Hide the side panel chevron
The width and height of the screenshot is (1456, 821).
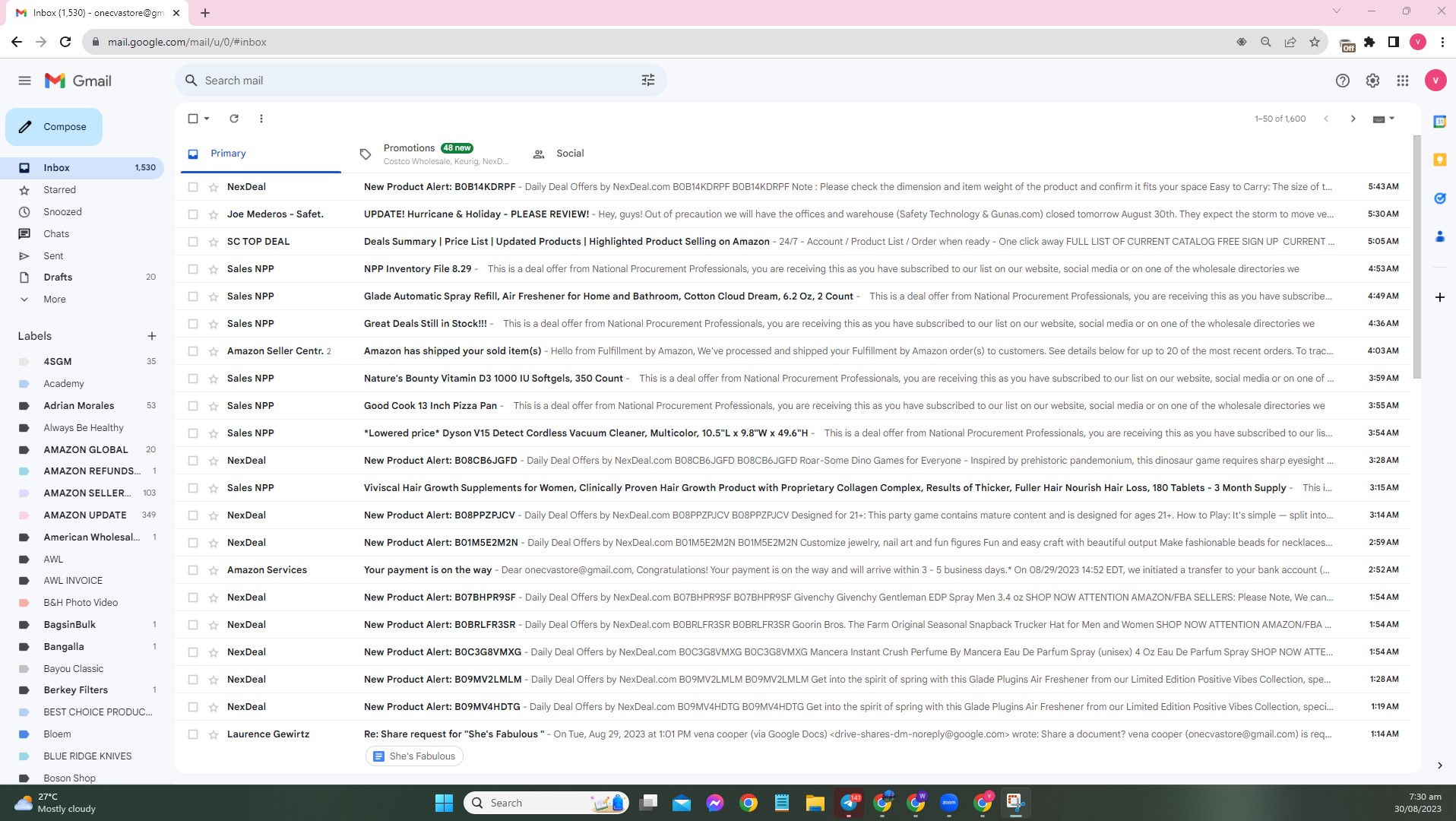tap(1439, 766)
